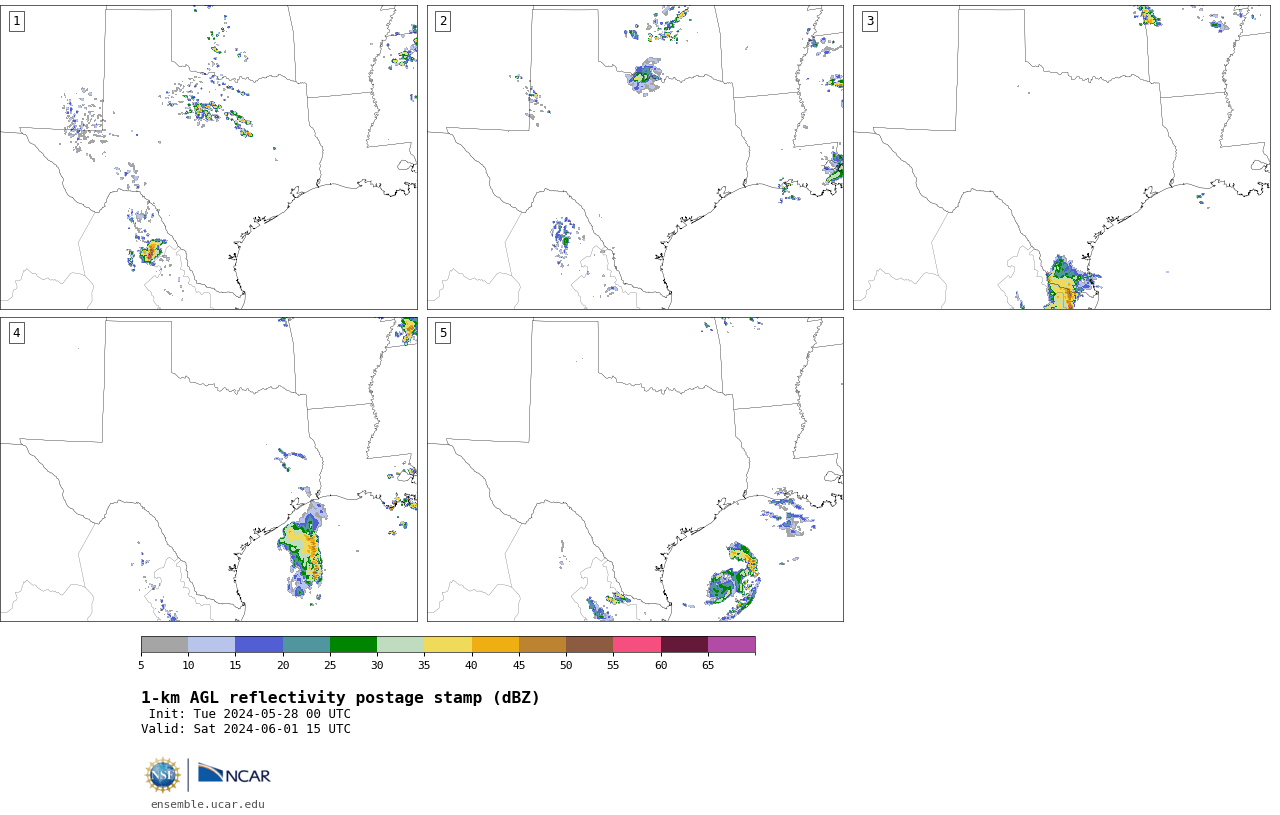
Task: Open ensemble member 5 reflectivity map
Action: pyautogui.click(x=635, y=469)
